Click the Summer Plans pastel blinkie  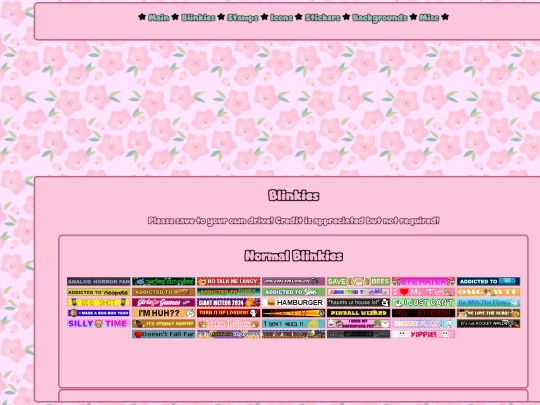pyautogui.click(x=423, y=324)
